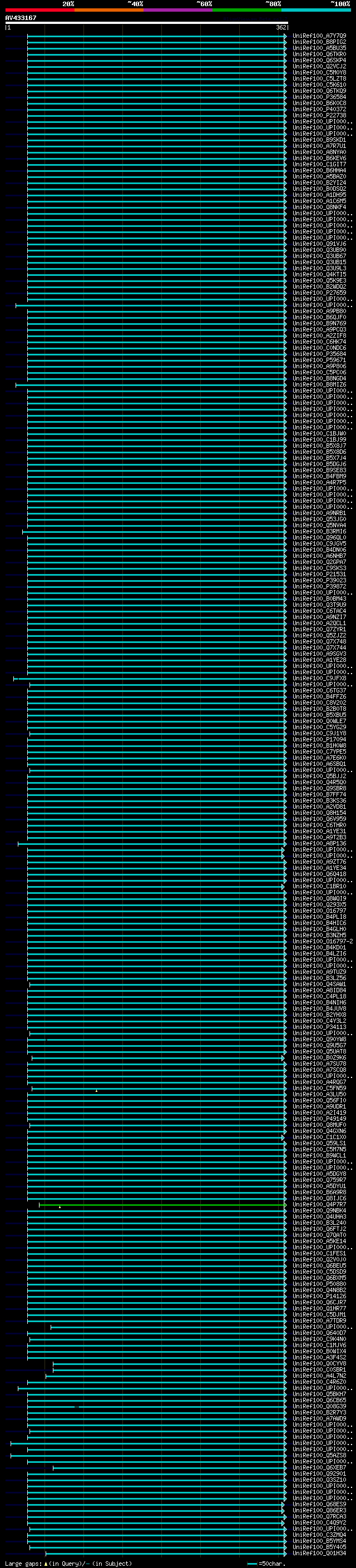Open hit UniRef100_Q6SKP4

(319, 60)
